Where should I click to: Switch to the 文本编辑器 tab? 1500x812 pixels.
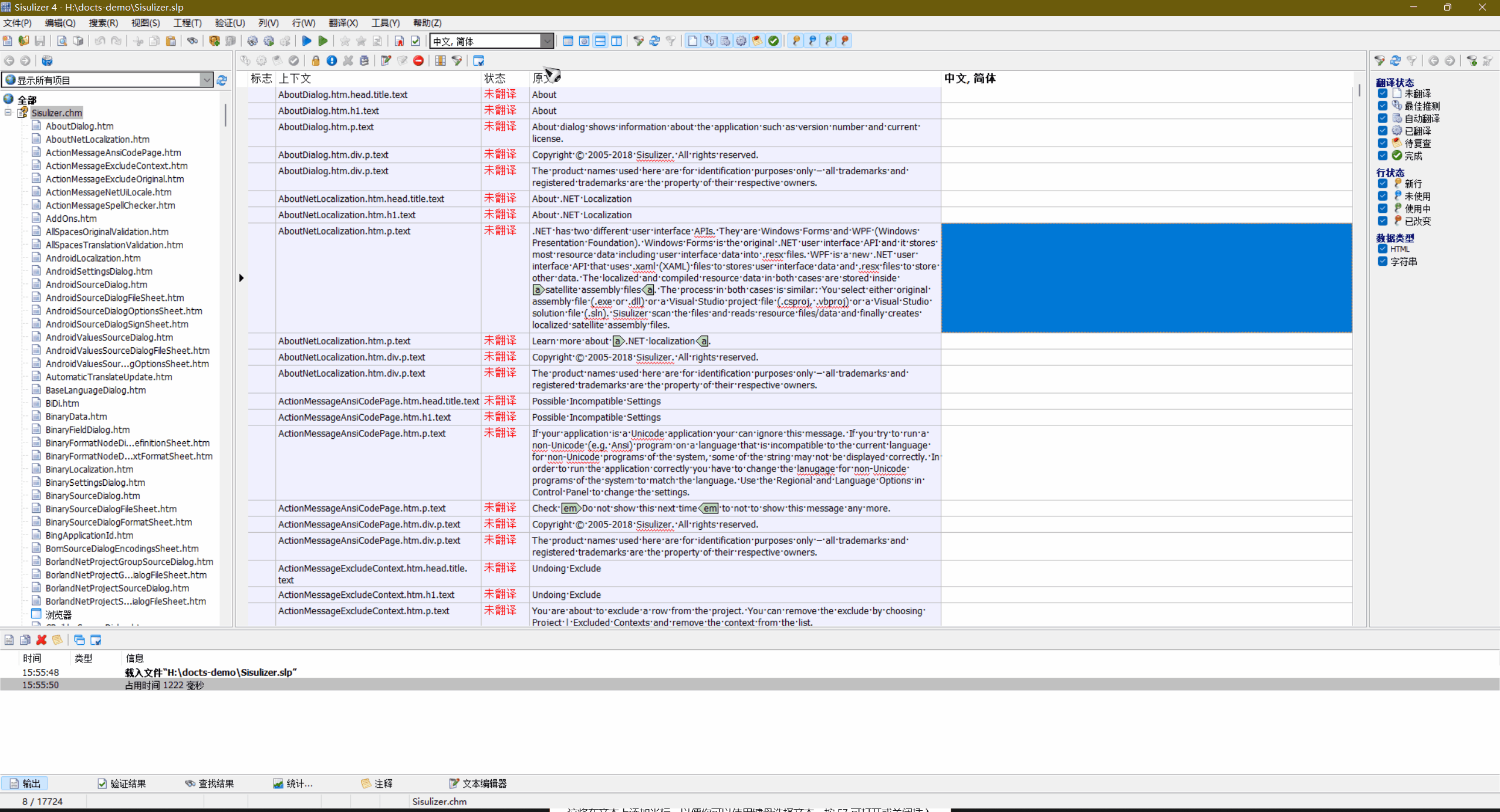[478, 783]
